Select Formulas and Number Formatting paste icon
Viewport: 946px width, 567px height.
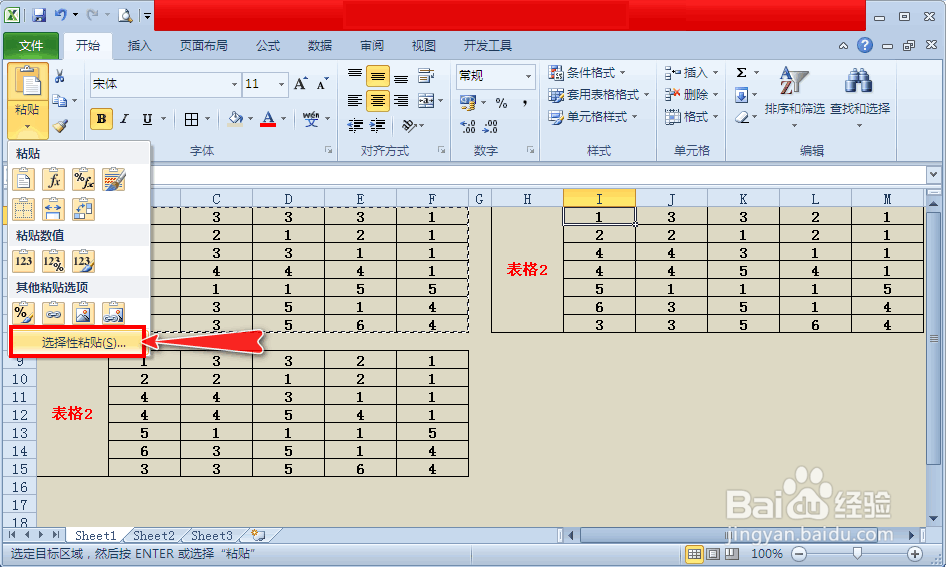click(83, 180)
